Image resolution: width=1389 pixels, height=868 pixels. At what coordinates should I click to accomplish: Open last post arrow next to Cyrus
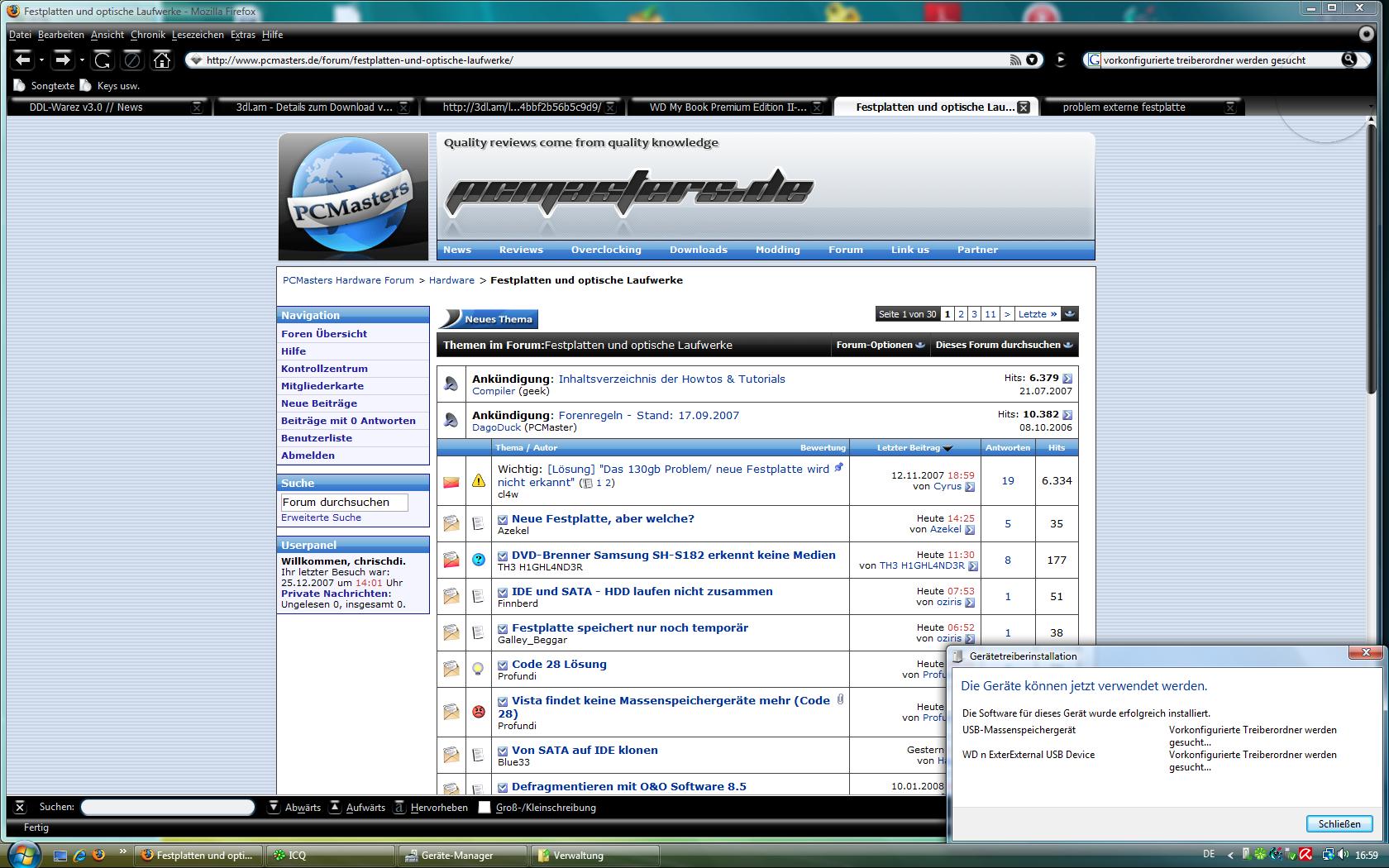point(970,487)
